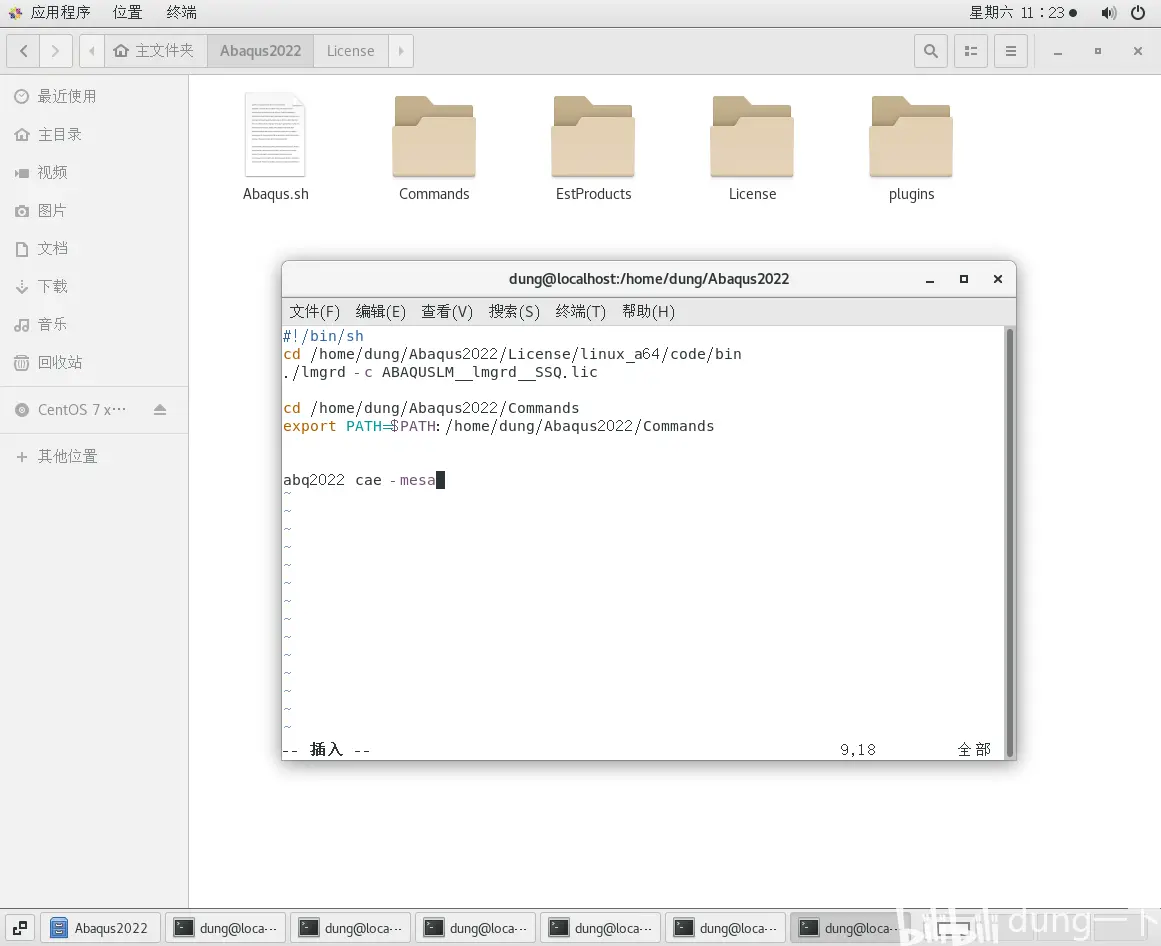This screenshot has width=1161, height=946.
Task: Open terminal 查看(V) menu
Action: (447, 312)
